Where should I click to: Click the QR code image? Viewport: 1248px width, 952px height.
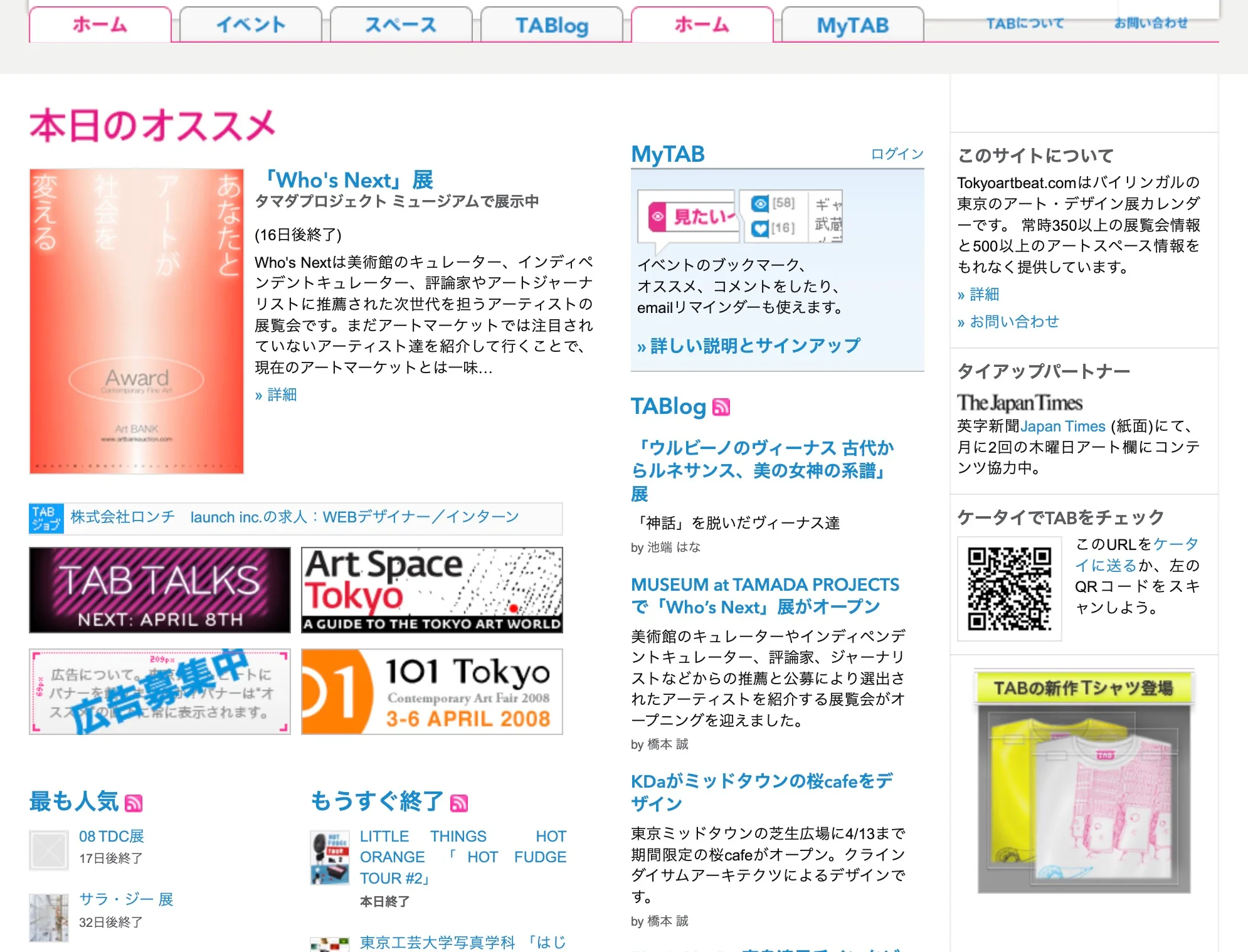click(1009, 588)
